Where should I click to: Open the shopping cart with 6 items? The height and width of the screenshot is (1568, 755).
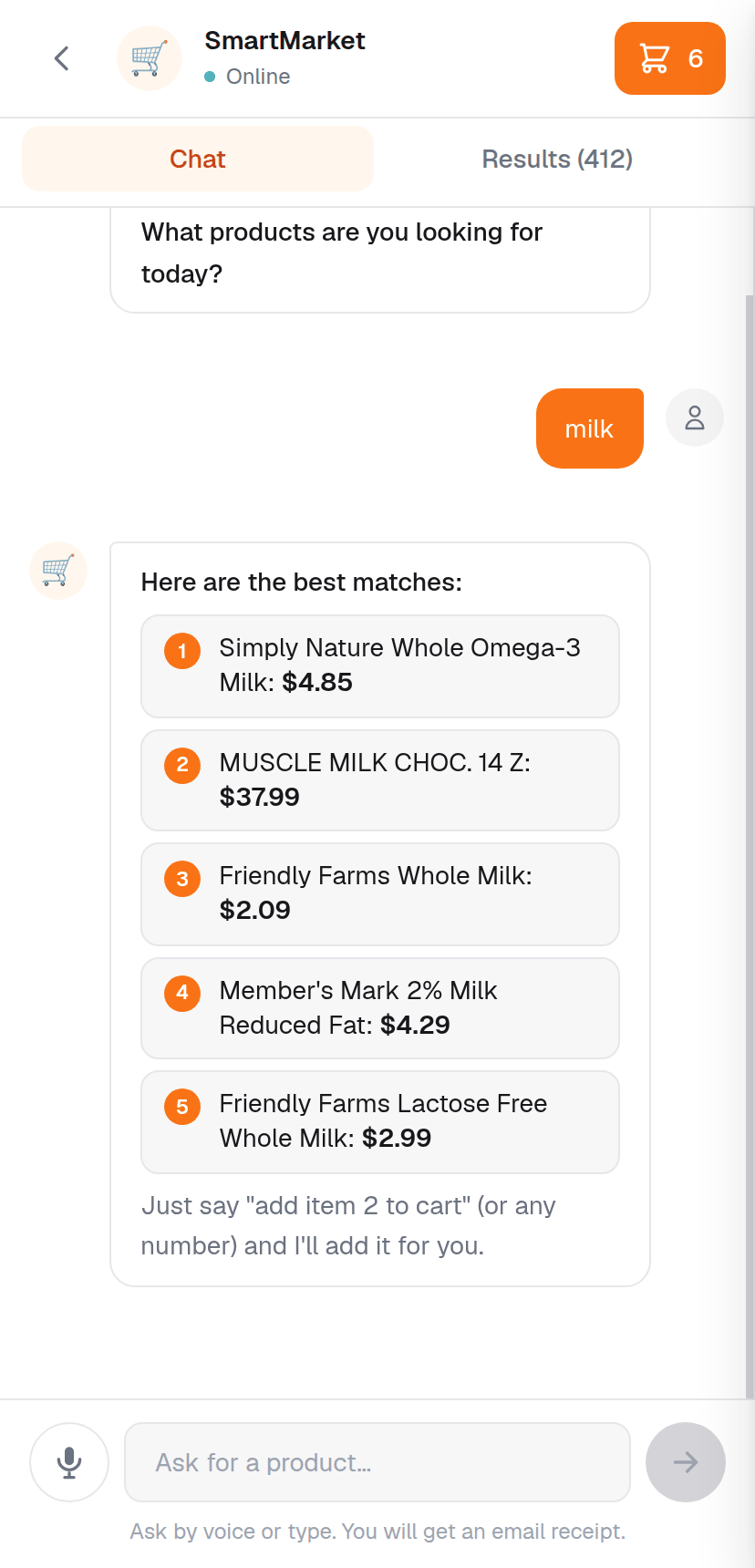(x=669, y=58)
